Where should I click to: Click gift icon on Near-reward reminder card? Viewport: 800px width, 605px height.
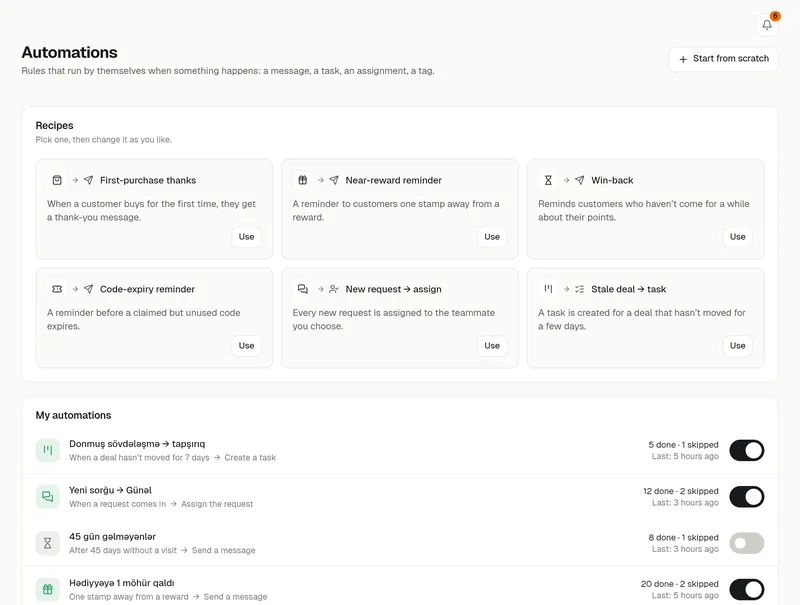[303, 180]
